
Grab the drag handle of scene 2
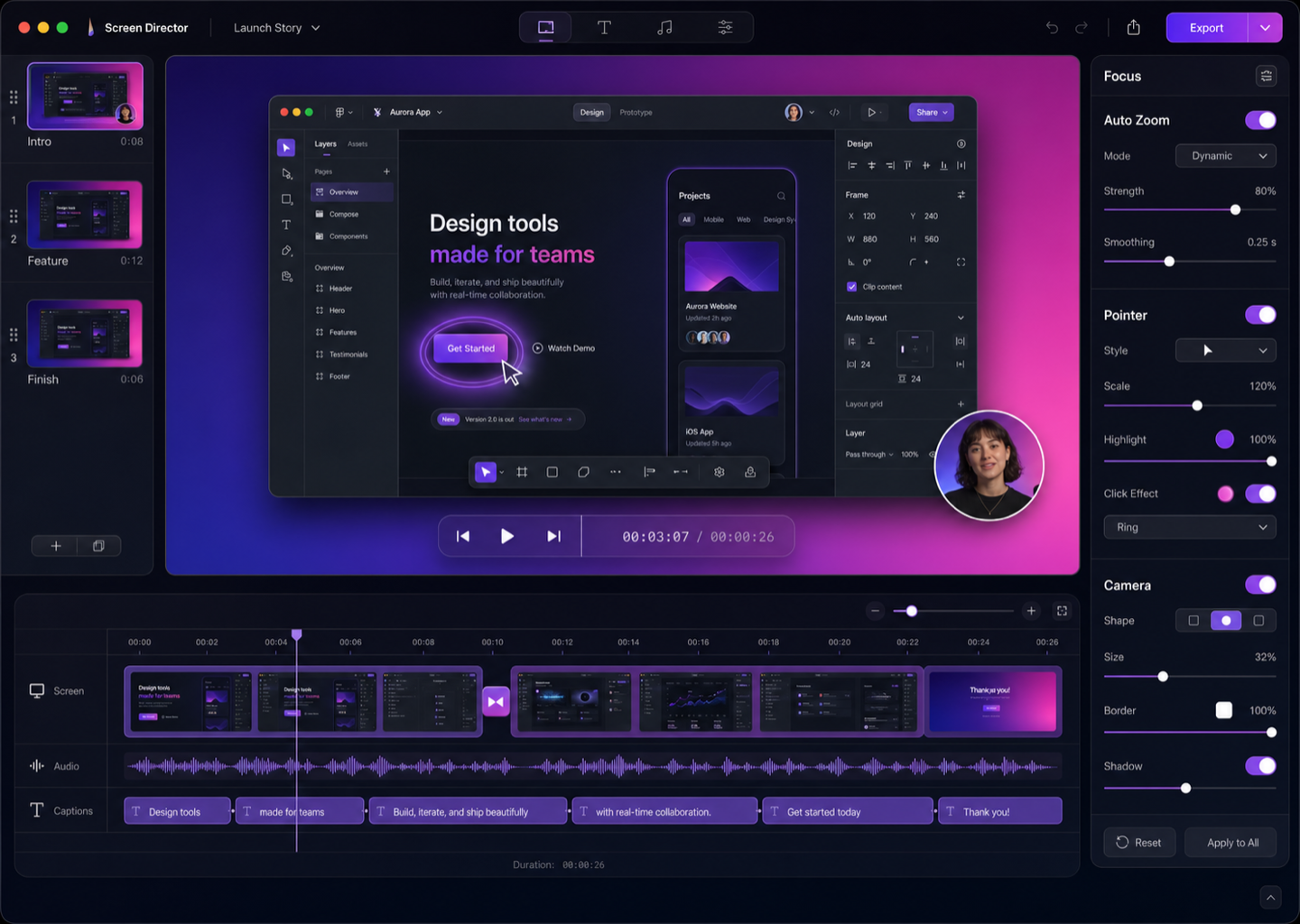point(14,216)
